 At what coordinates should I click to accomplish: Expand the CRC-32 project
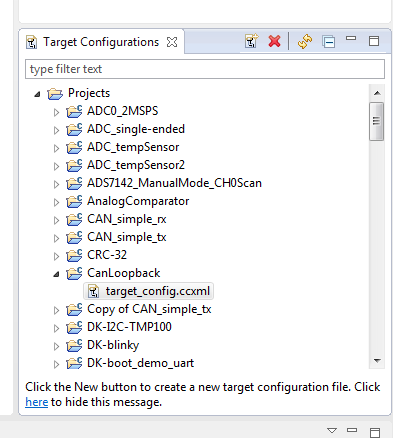click(56, 256)
